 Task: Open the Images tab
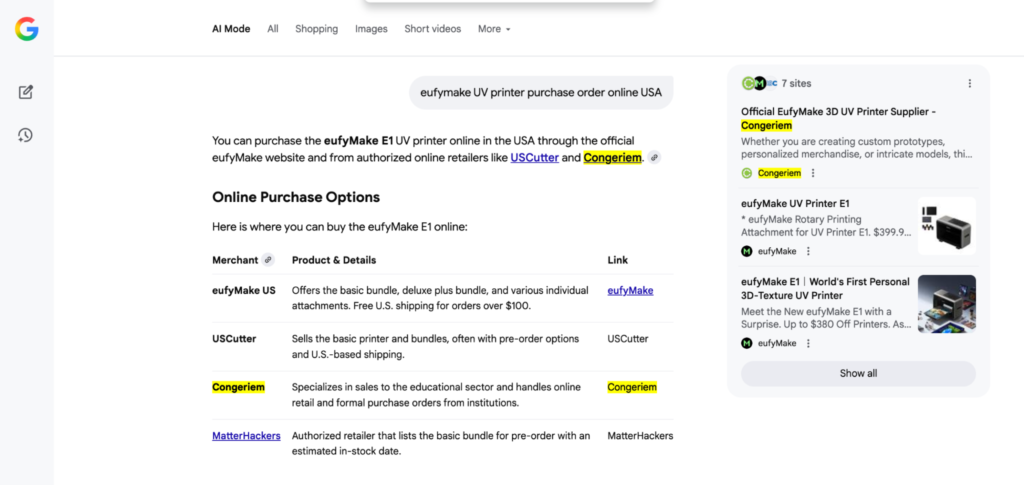(x=371, y=29)
